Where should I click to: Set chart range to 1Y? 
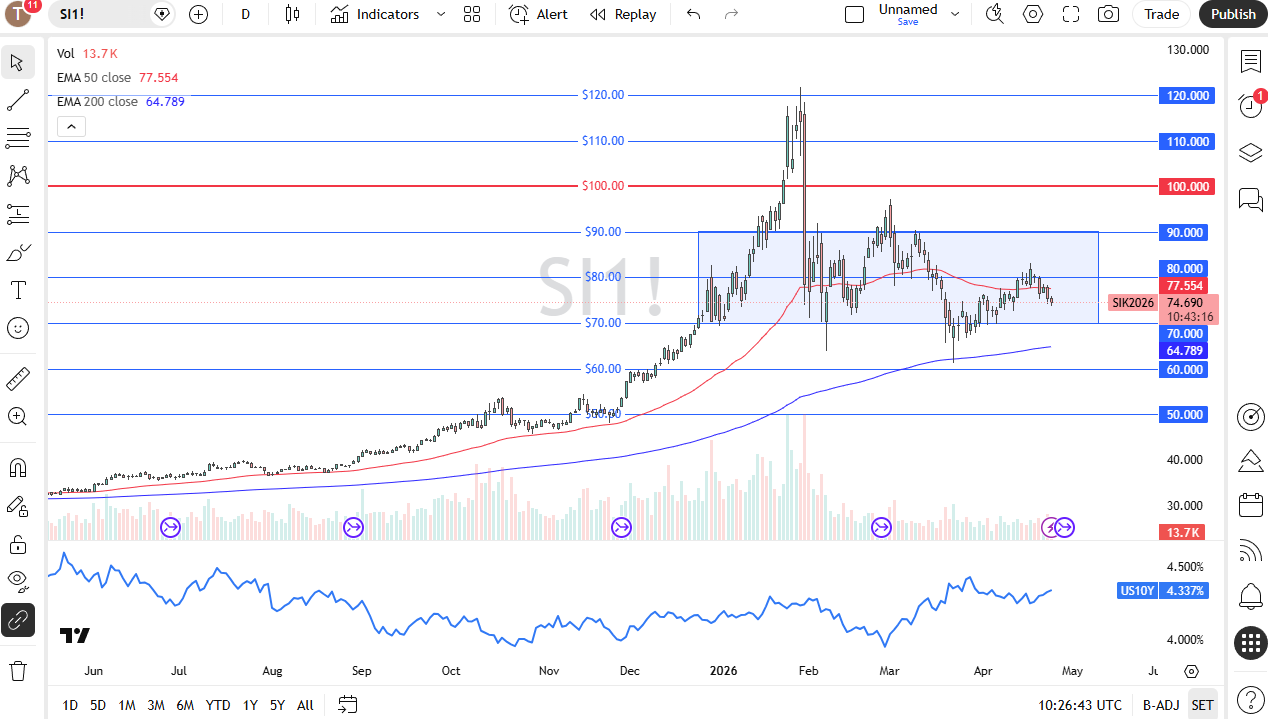click(x=250, y=705)
